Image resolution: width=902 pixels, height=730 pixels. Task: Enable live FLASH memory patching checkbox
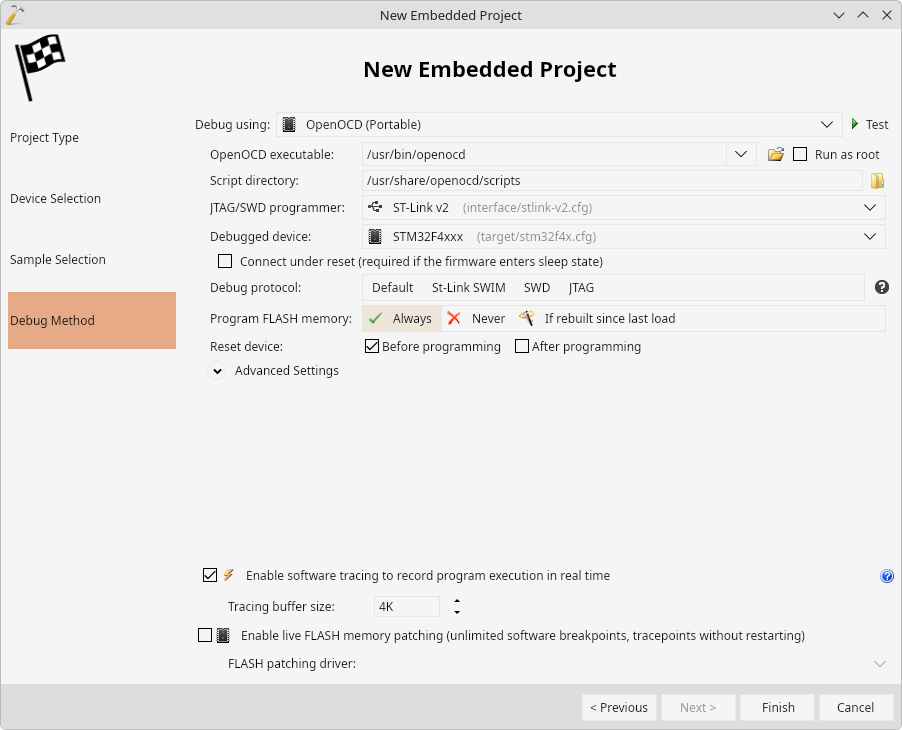pos(205,635)
